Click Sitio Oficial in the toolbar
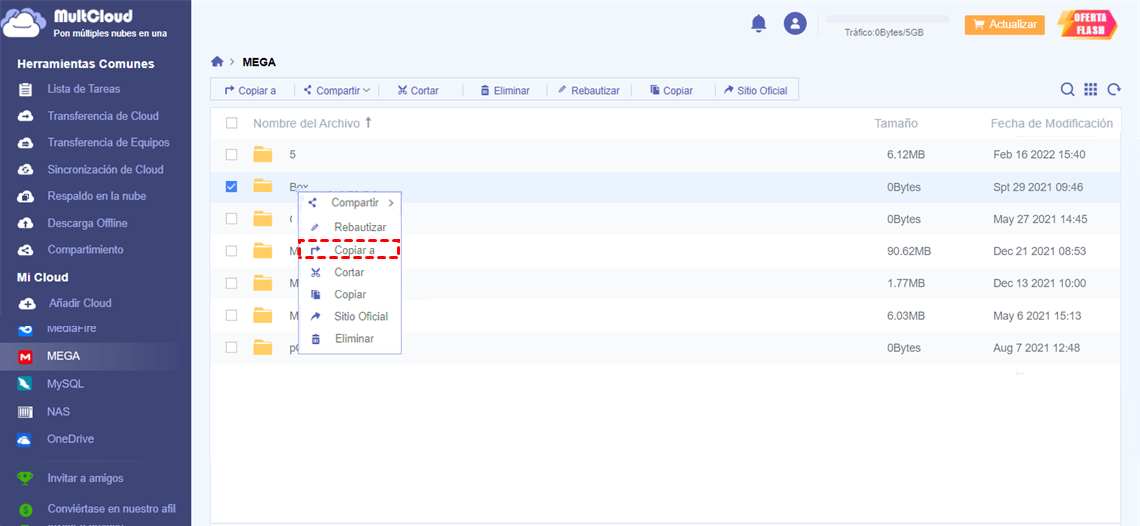Image resolution: width=1140 pixels, height=526 pixels. [755, 91]
